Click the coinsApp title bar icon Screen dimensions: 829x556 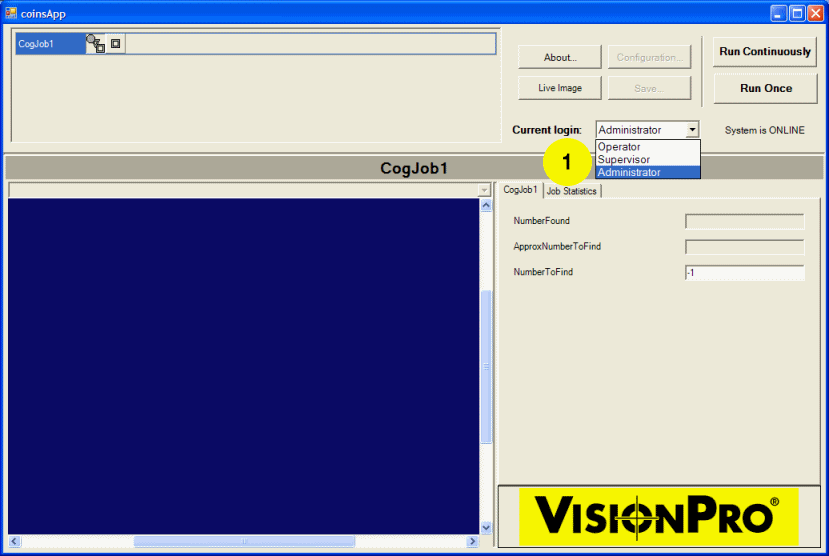click(x=11, y=13)
